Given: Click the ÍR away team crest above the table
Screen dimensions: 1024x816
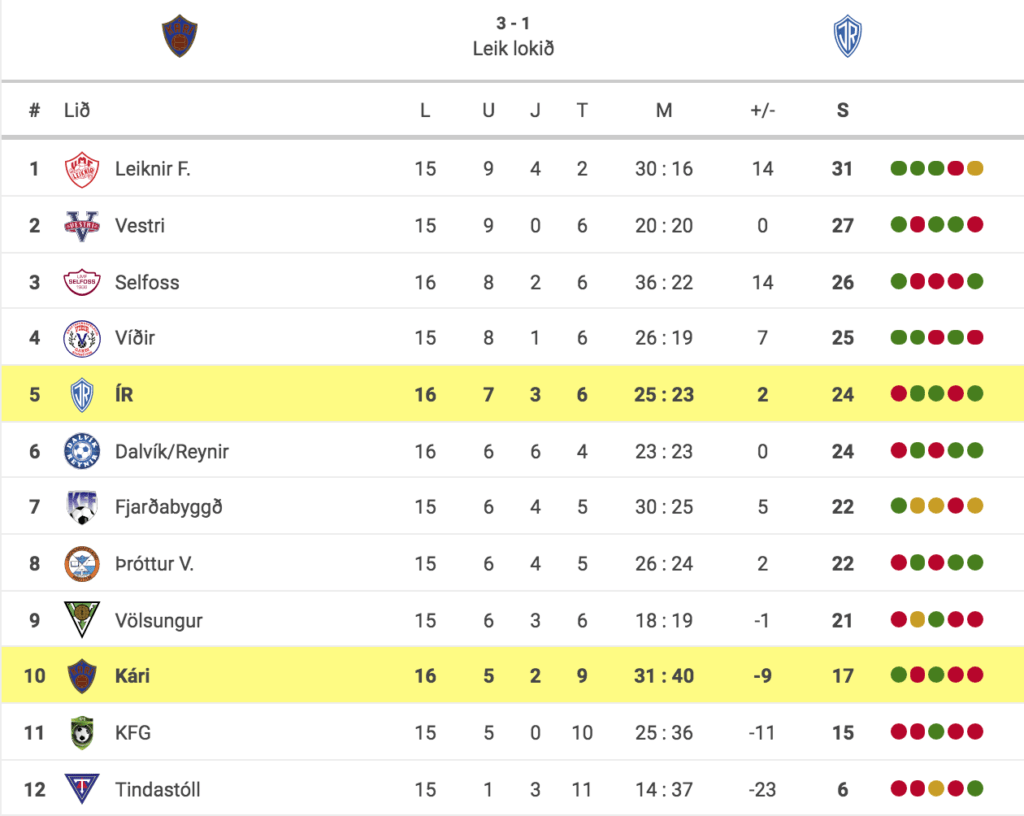Looking at the screenshot, I should click(848, 36).
